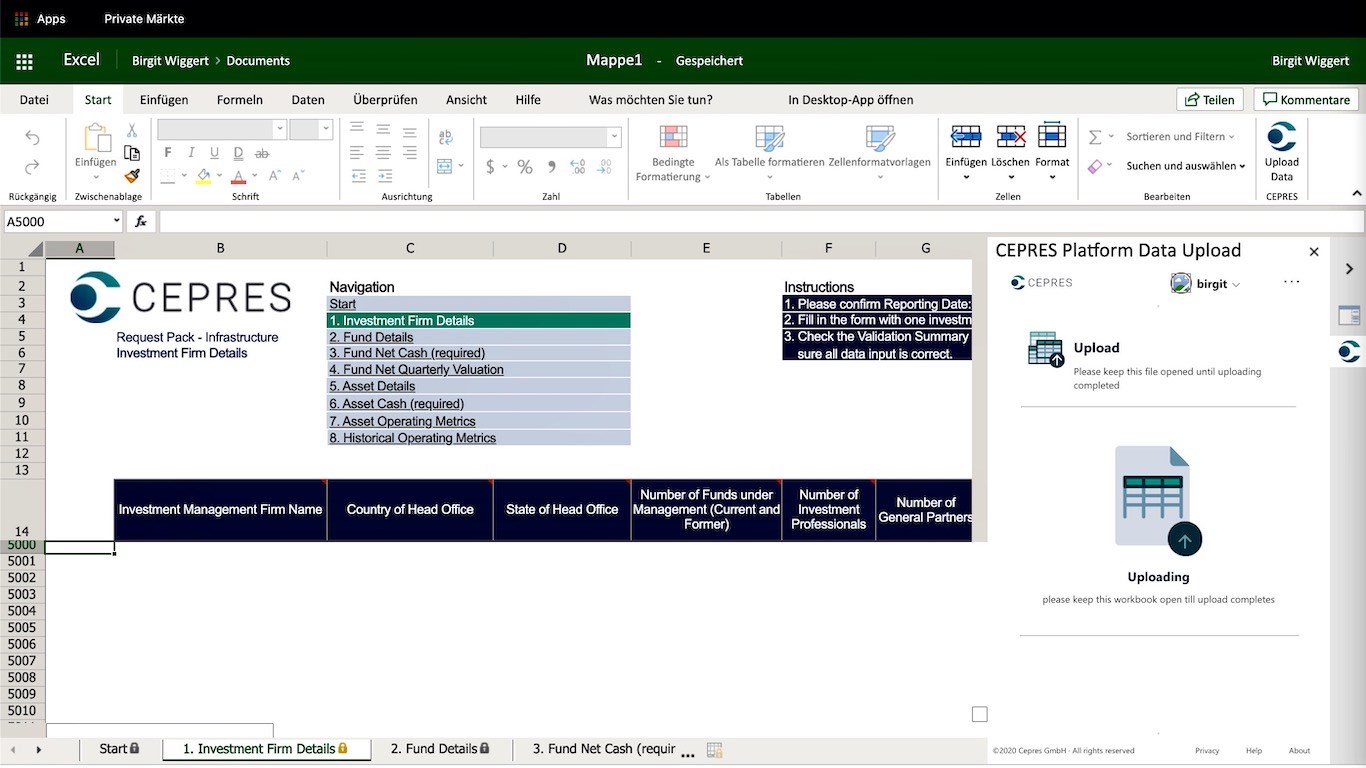The width and height of the screenshot is (1366, 768).
Task: Tick the small checkbox below the table
Action: 979,714
